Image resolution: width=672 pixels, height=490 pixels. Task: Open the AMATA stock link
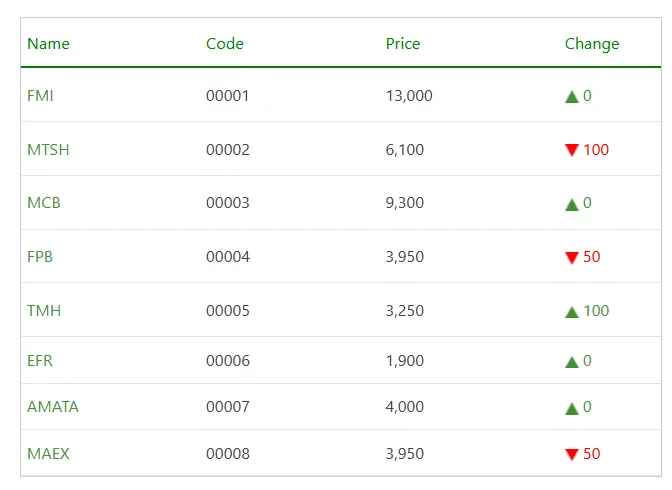point(53,407)
